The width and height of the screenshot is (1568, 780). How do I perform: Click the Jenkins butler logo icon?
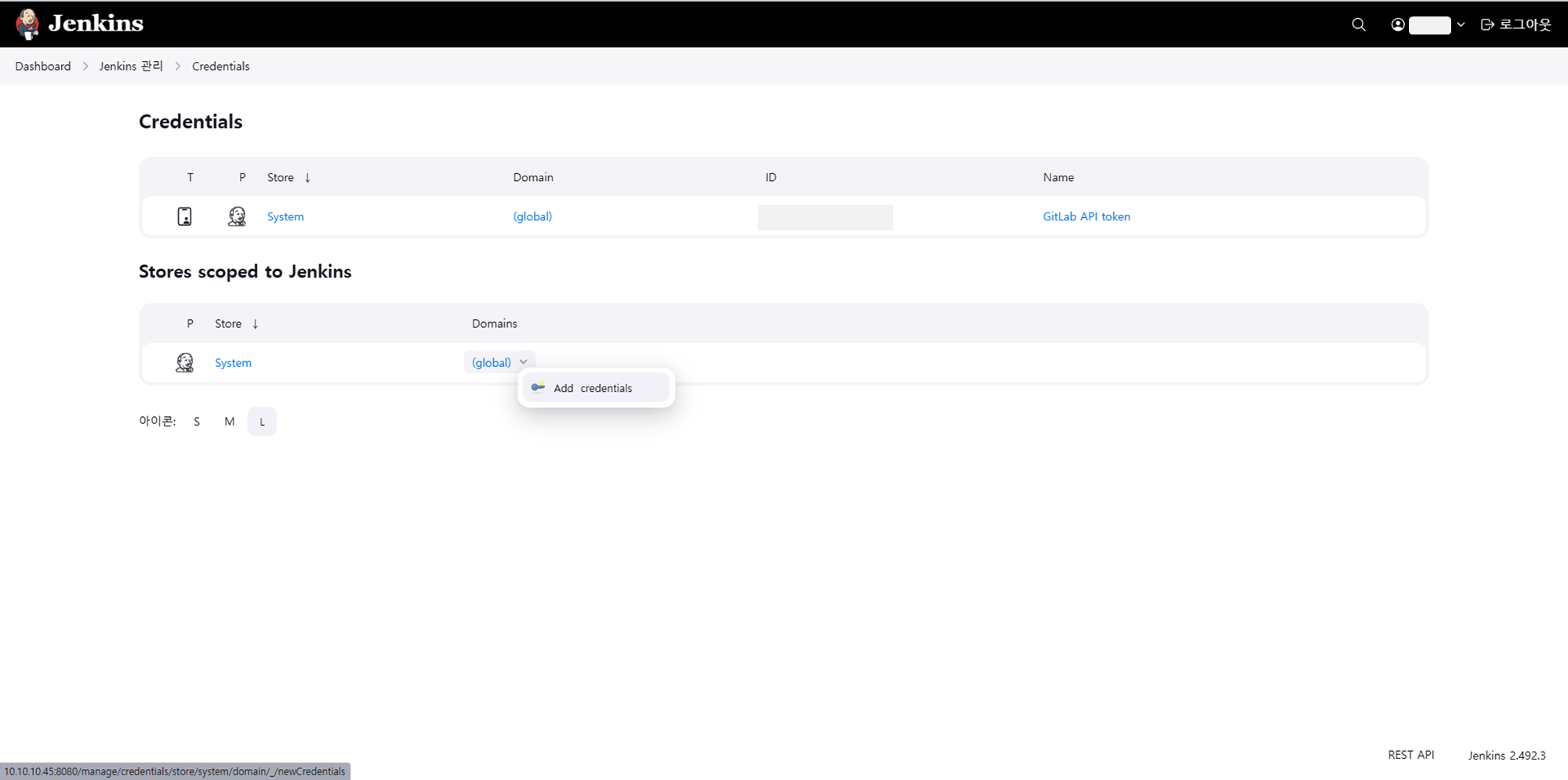(27, 24)
